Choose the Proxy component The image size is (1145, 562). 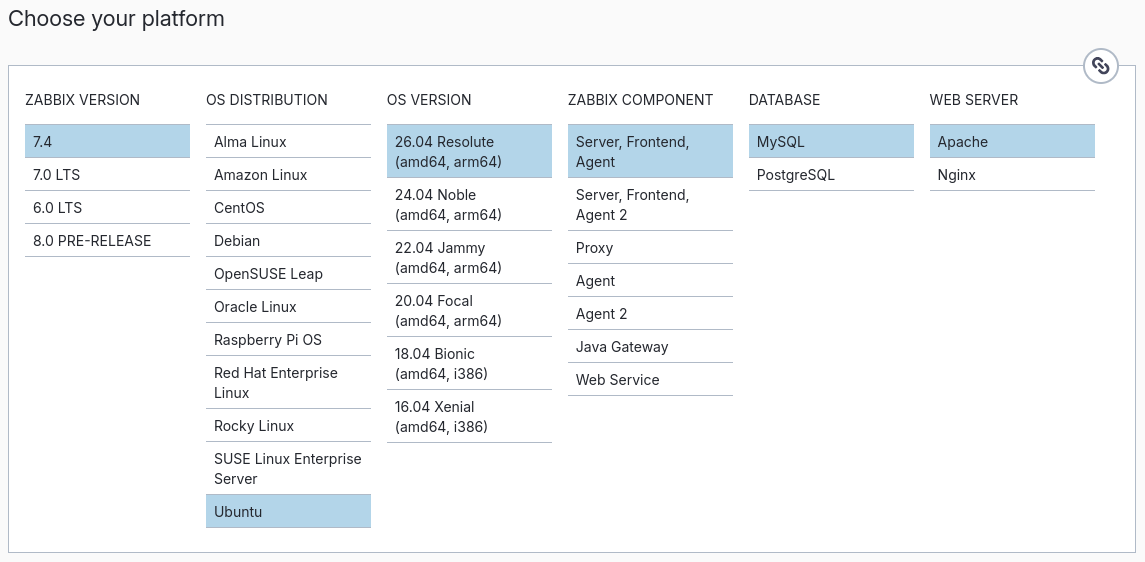(x=651, y=247)
